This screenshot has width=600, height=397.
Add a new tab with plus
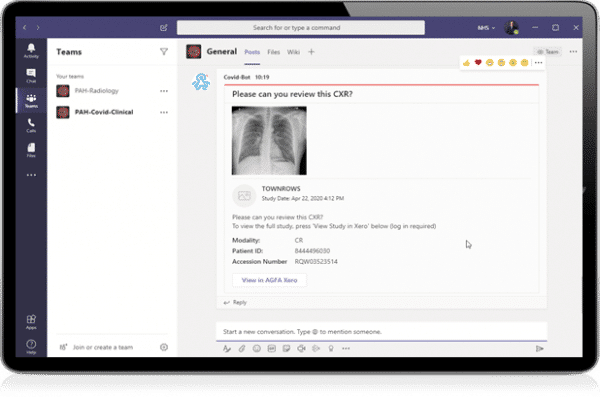click(x=311, y=52)
